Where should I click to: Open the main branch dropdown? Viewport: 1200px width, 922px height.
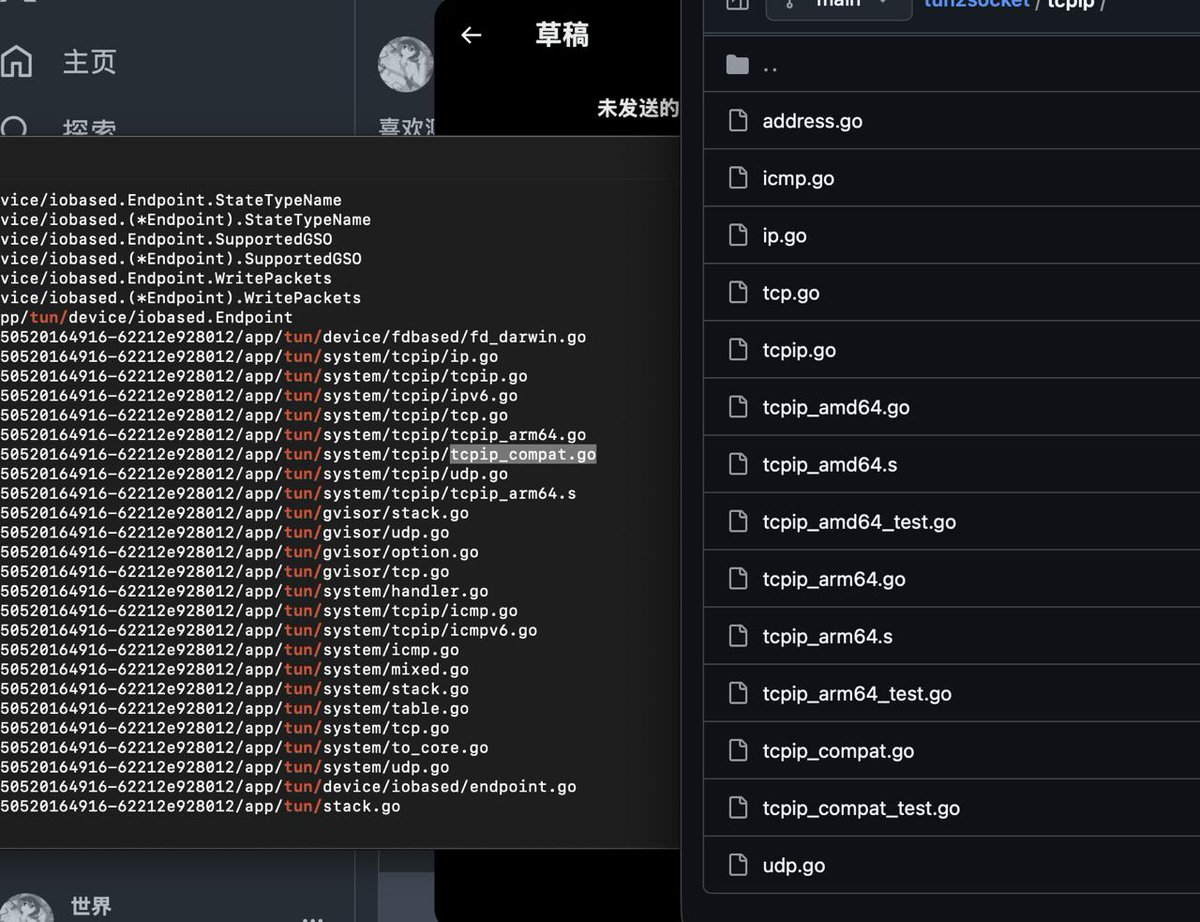coord(839,6)
